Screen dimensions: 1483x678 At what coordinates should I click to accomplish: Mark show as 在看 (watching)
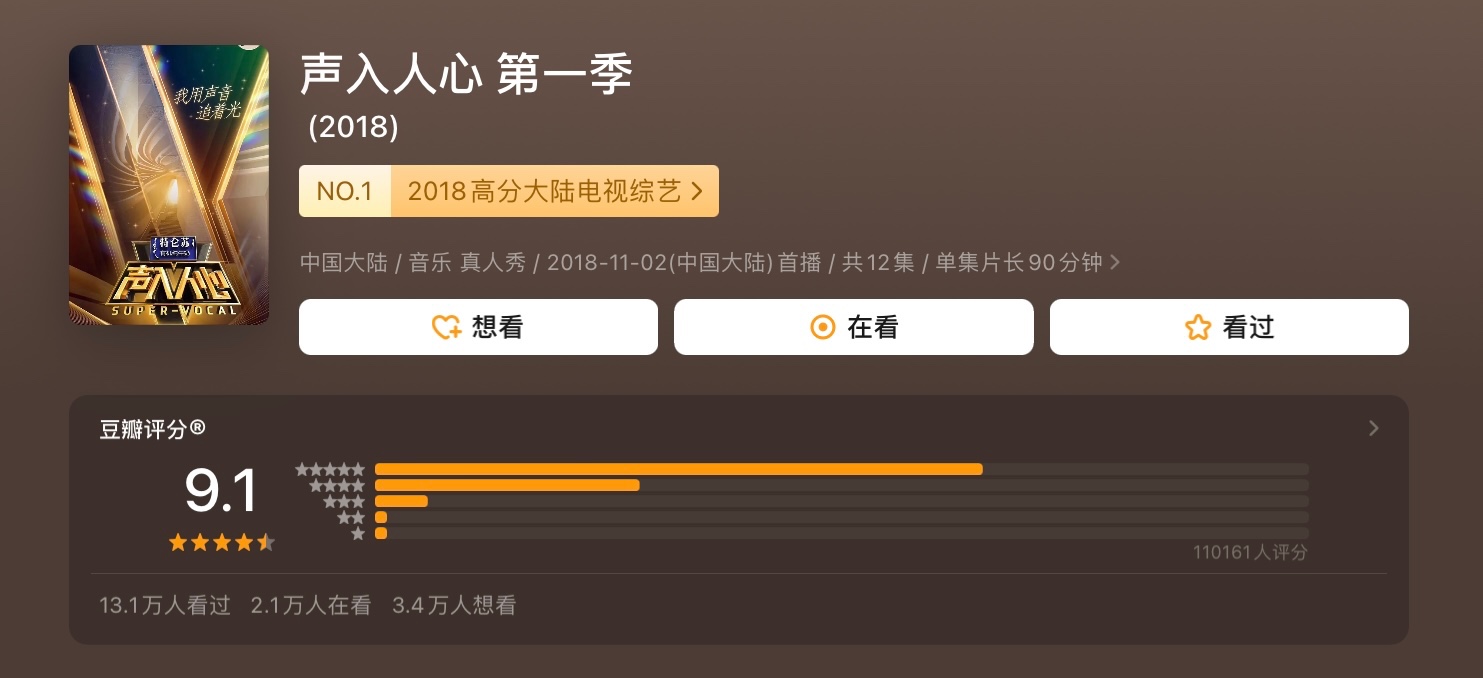853,327
